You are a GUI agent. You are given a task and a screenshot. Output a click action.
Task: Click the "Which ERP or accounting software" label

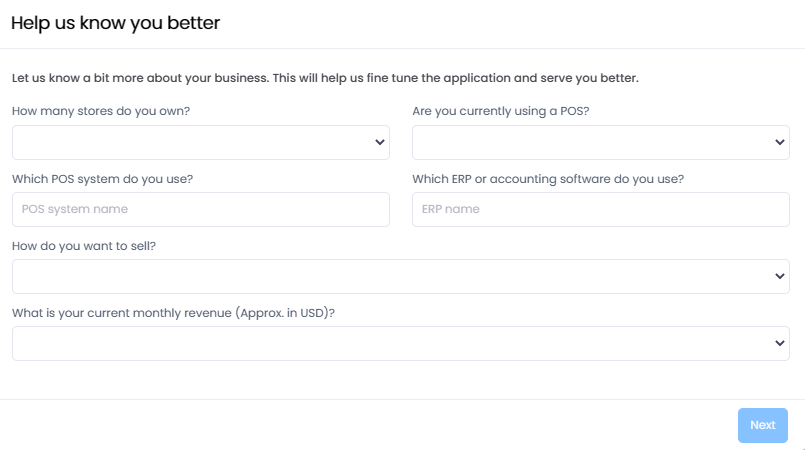pos(547,178)
